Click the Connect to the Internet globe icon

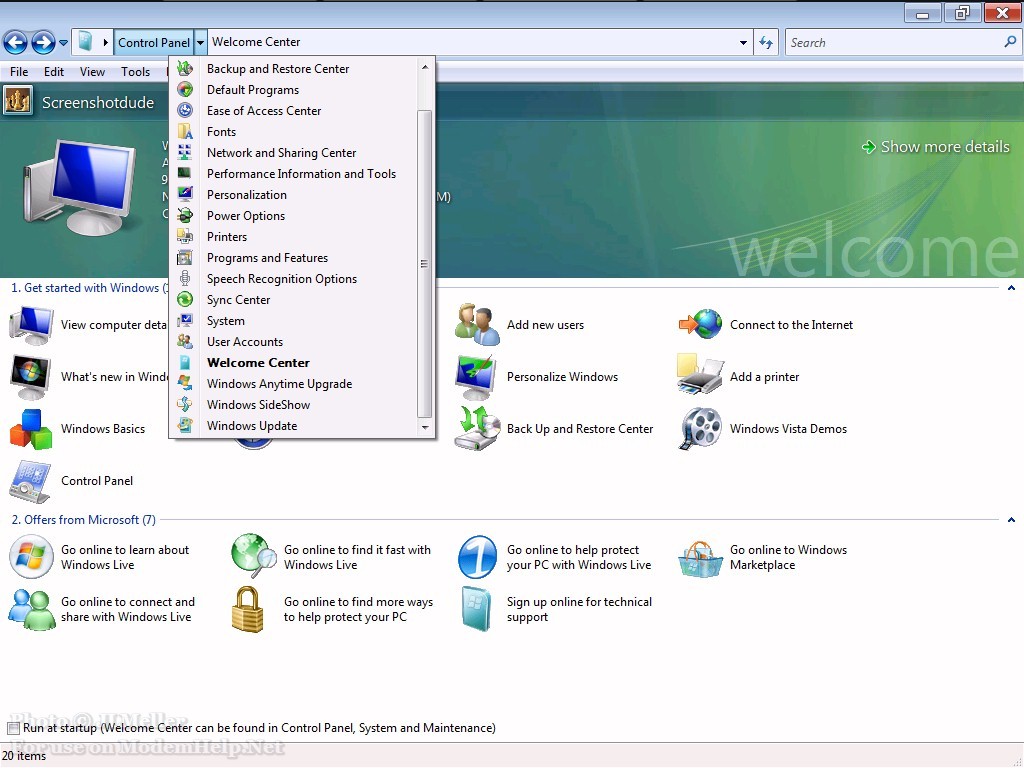[700, 324]
